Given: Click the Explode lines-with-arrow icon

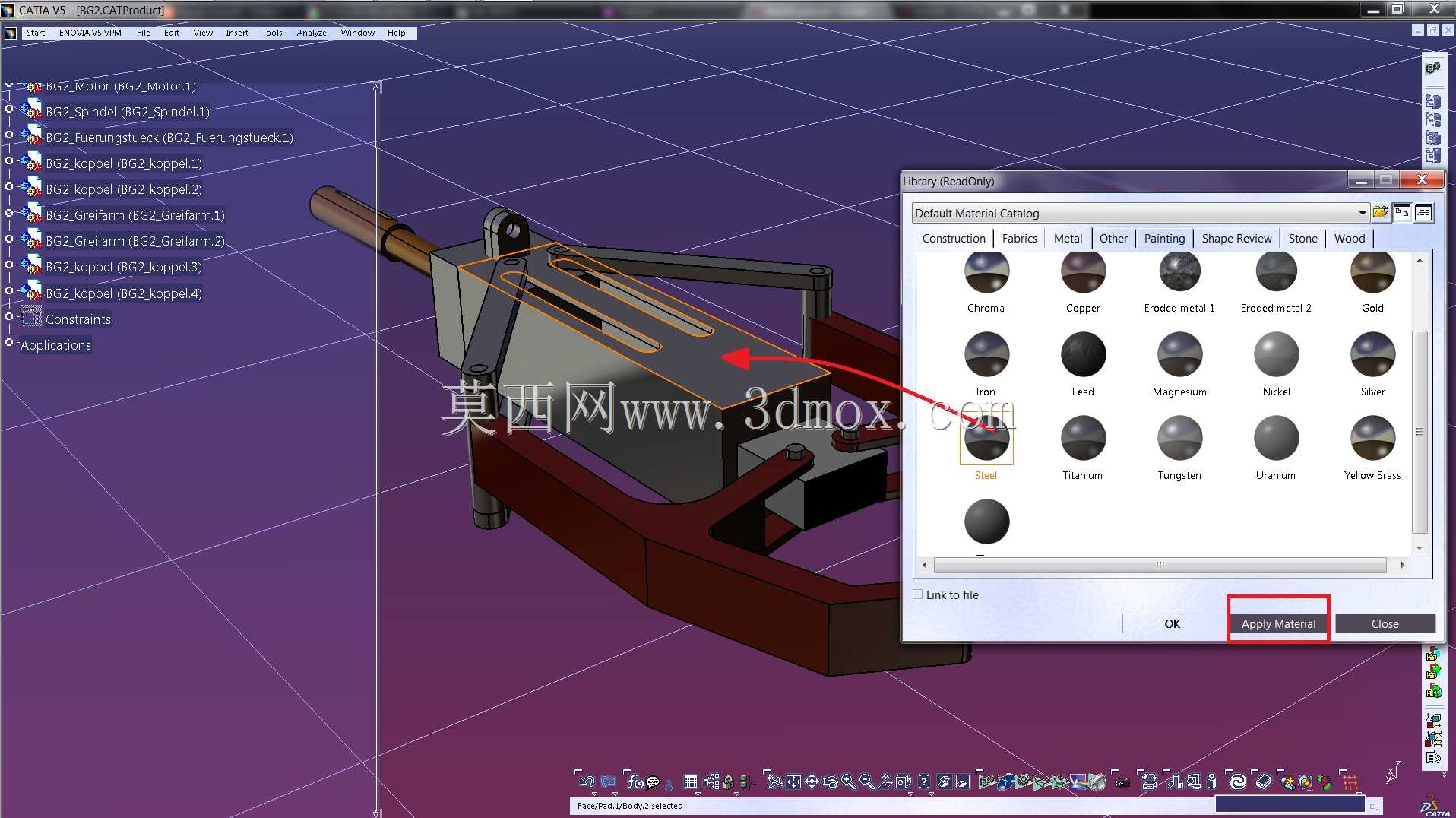Looking at the screenshot, I should 1433,756.
